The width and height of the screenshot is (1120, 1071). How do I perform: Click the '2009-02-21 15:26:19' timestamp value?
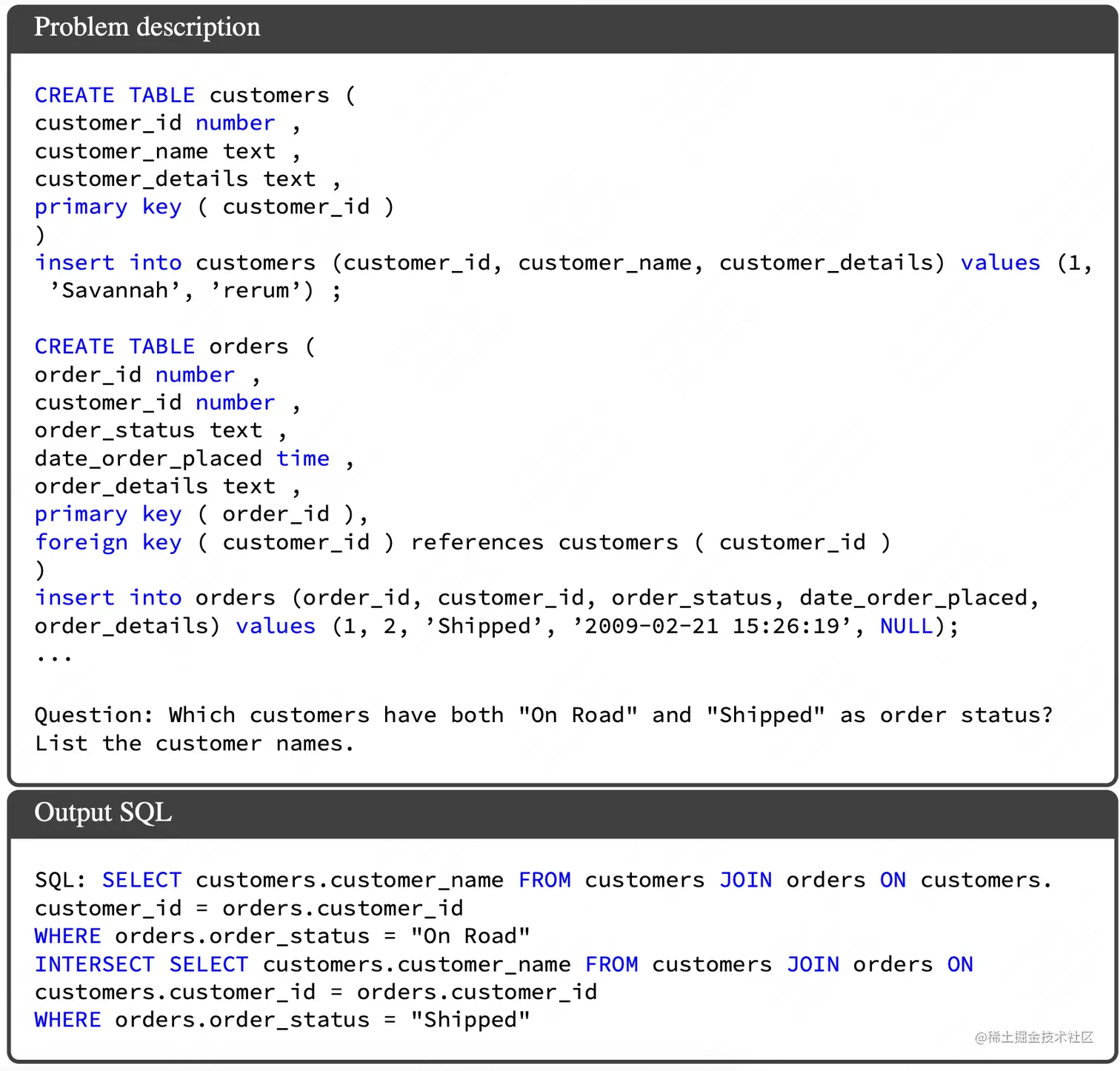[x=712, y=627]
